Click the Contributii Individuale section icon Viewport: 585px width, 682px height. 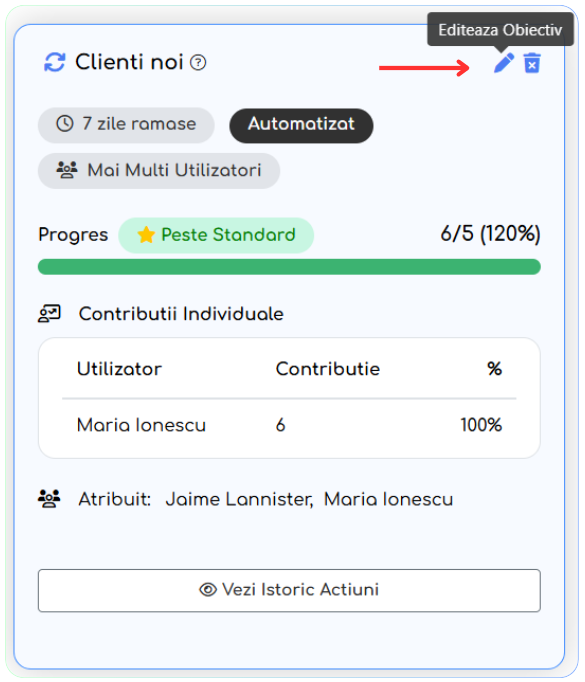[49, 314]
